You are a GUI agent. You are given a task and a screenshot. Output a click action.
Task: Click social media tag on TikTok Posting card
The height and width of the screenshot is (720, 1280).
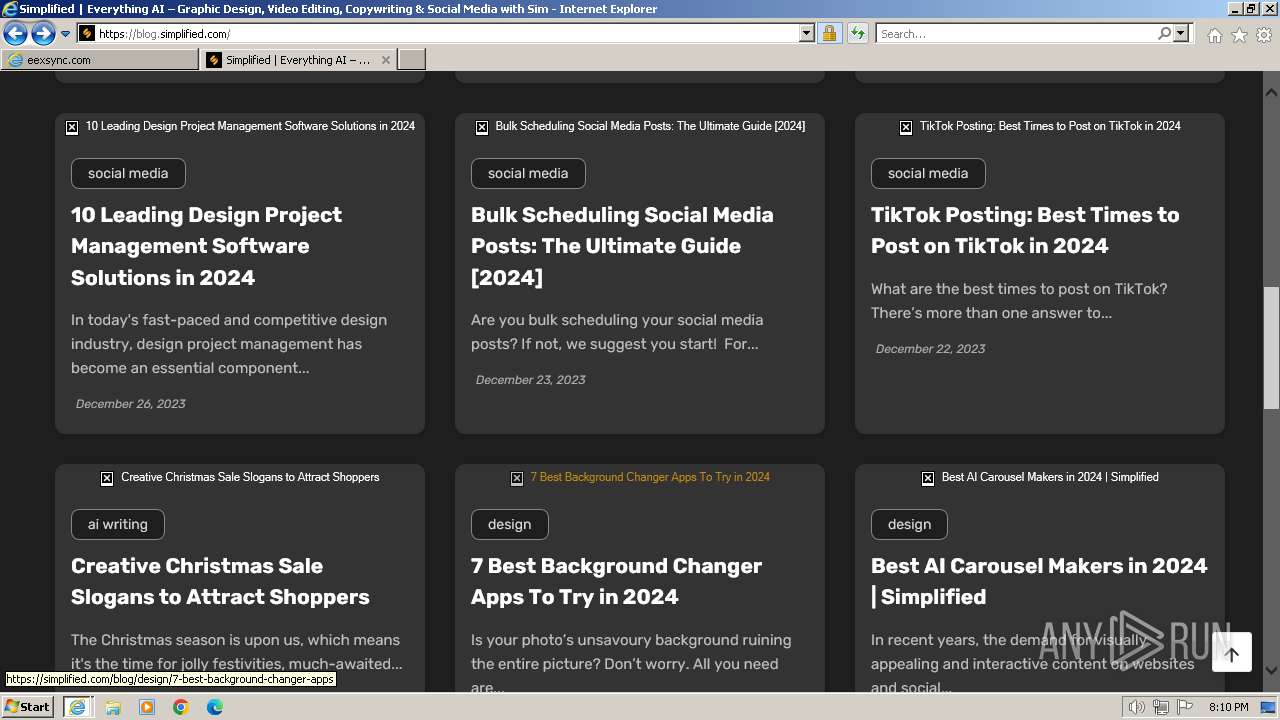pyautogui.click(x=928, y=173)
